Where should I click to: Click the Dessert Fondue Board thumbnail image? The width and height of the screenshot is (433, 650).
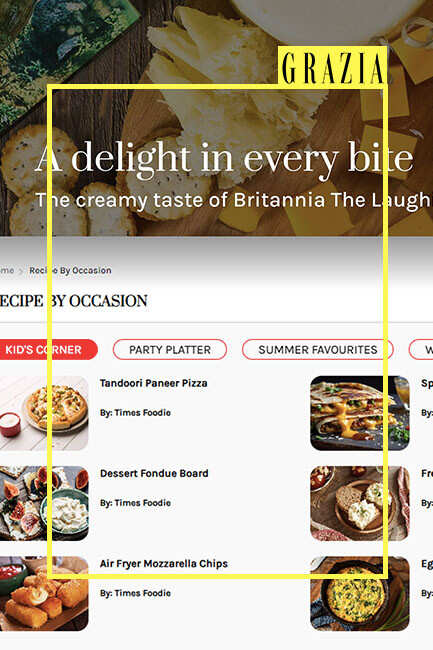click(x=44, y=503)
